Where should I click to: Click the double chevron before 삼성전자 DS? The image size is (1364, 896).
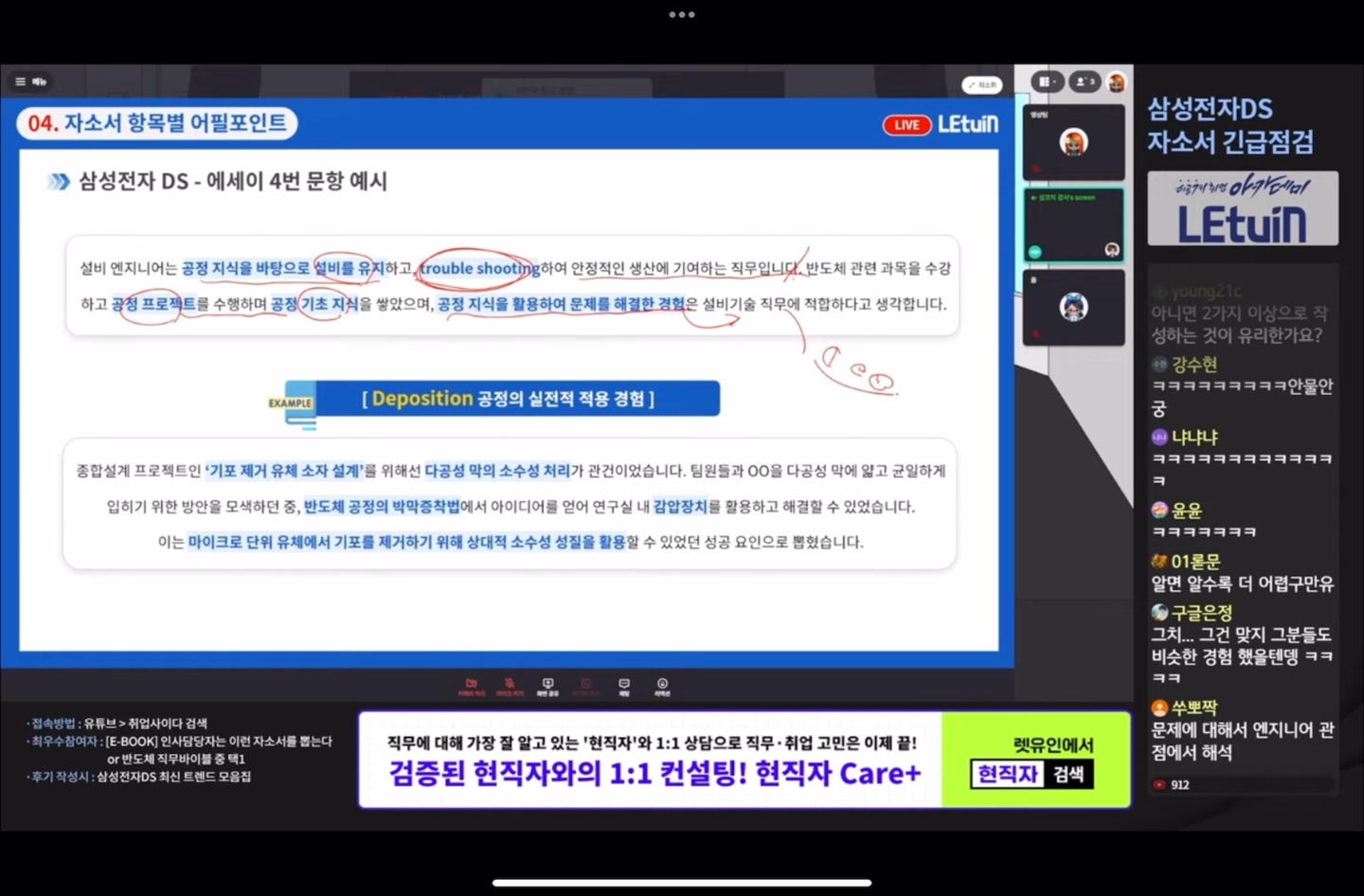click(59, 181)
